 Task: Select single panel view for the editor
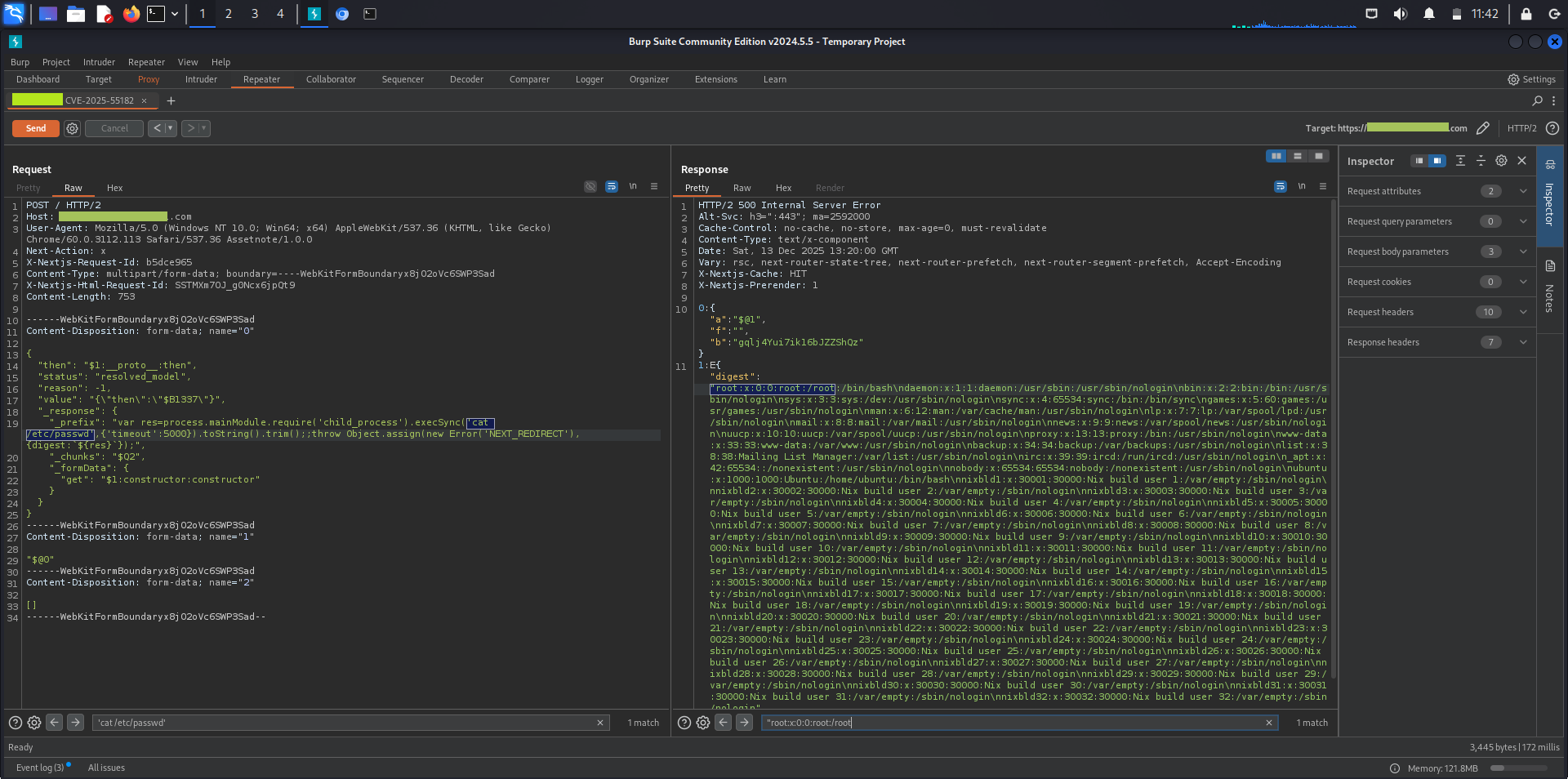tap(1320, 156)
